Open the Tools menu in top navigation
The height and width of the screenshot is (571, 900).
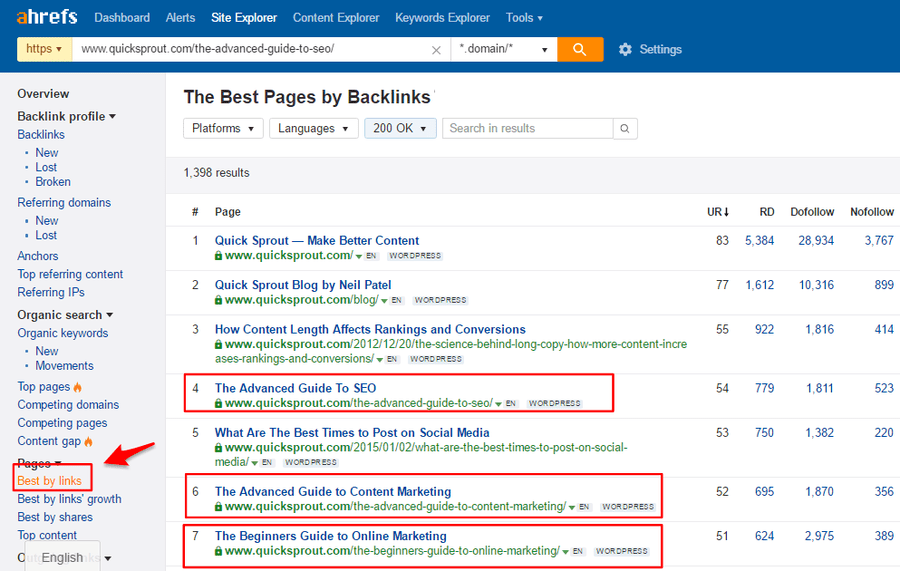[x=524, y=17]
